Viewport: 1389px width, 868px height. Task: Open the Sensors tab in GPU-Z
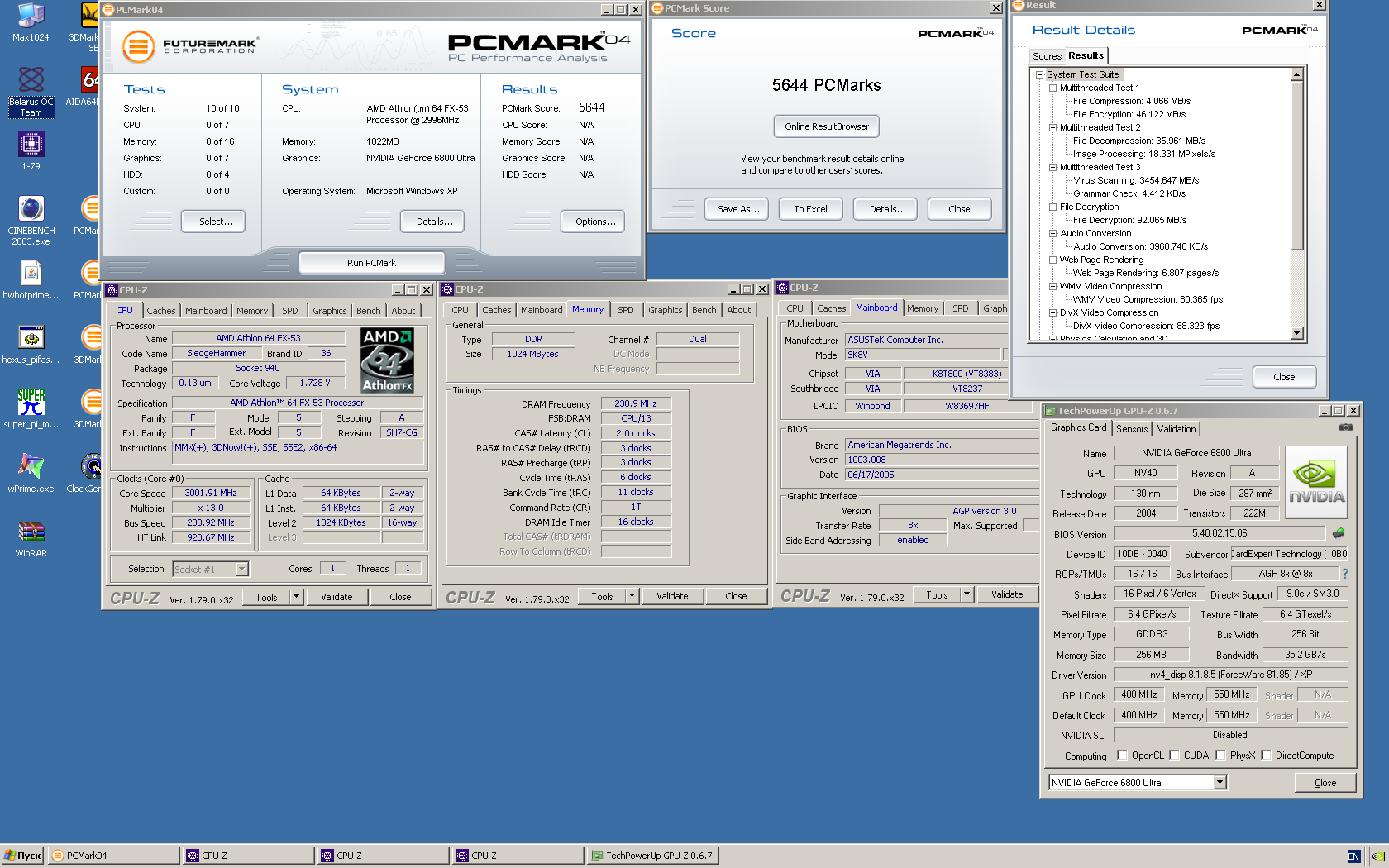(x=1132, y=429)
